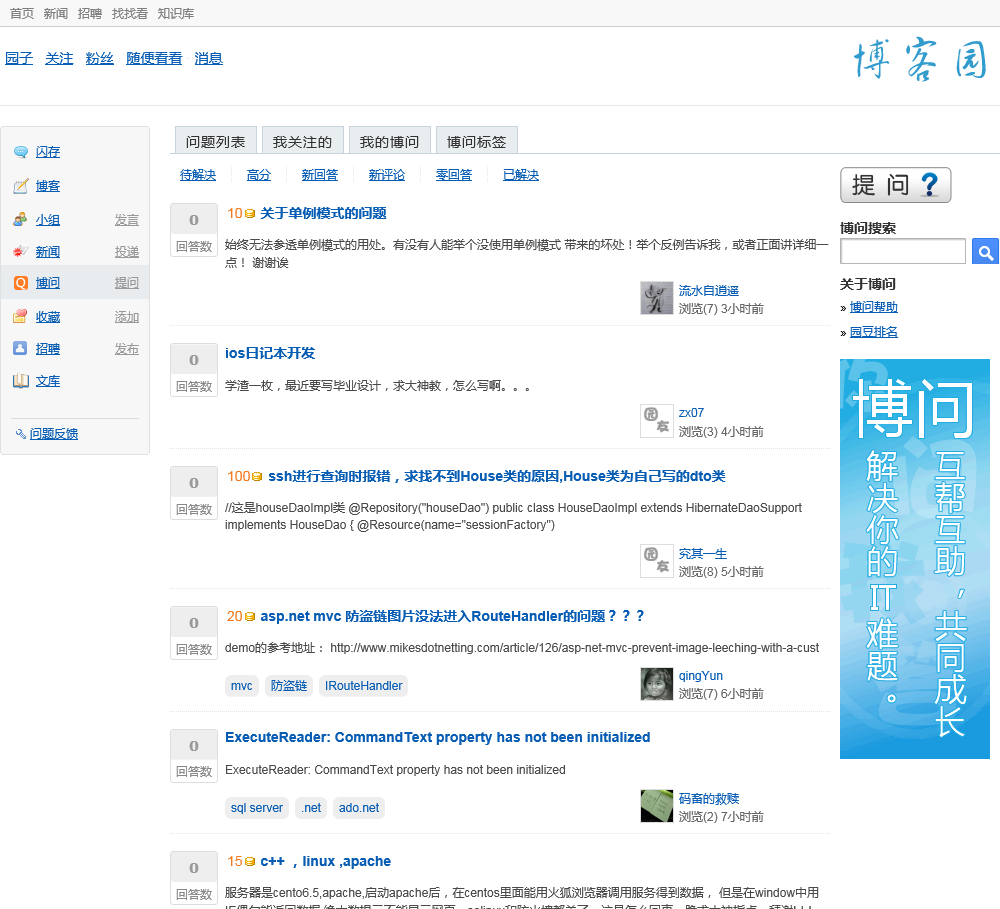Show 已解决 resolved questions

click(x=520, y=175)
